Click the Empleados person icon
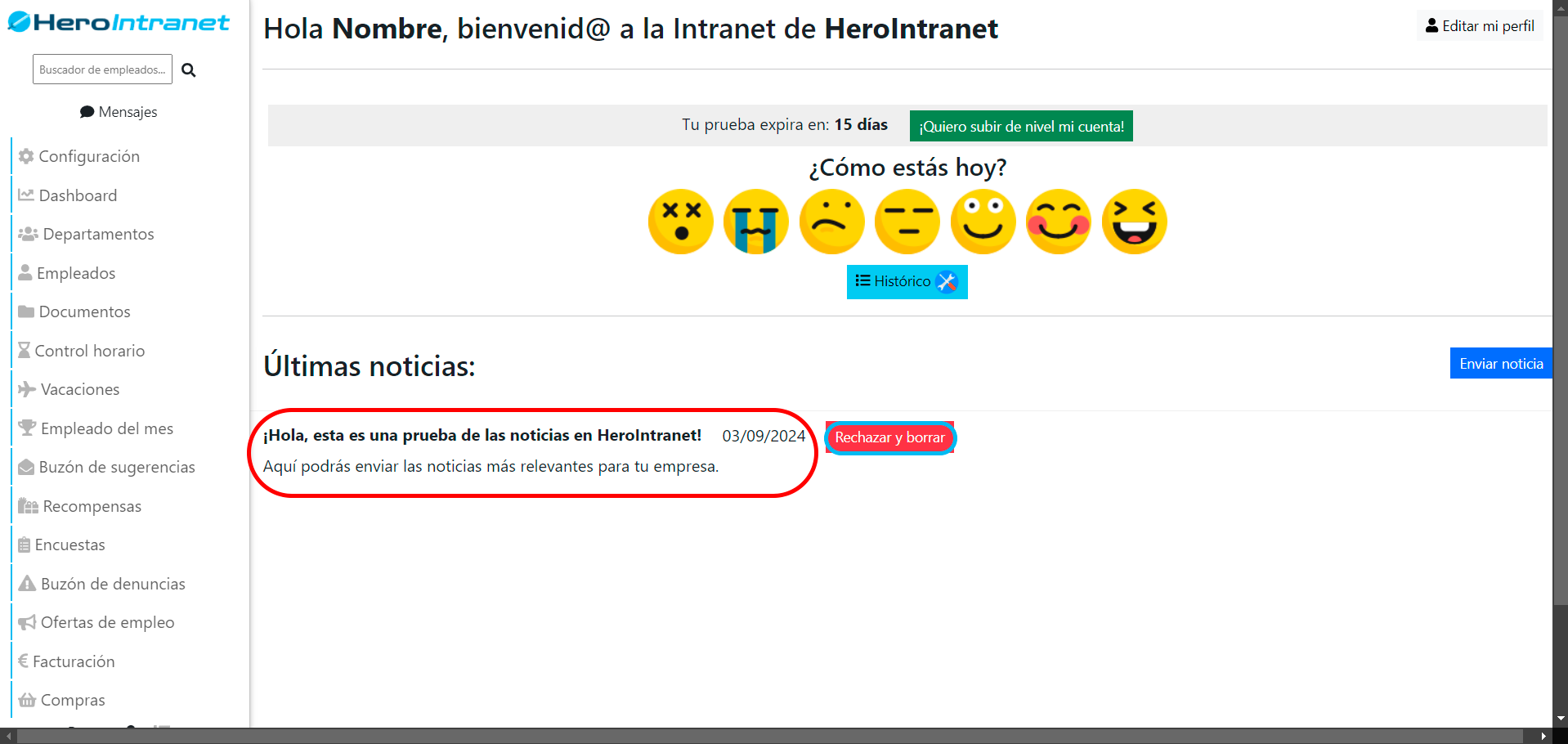This screenshot has height=744, width=1568. click(x=25, y=273)
